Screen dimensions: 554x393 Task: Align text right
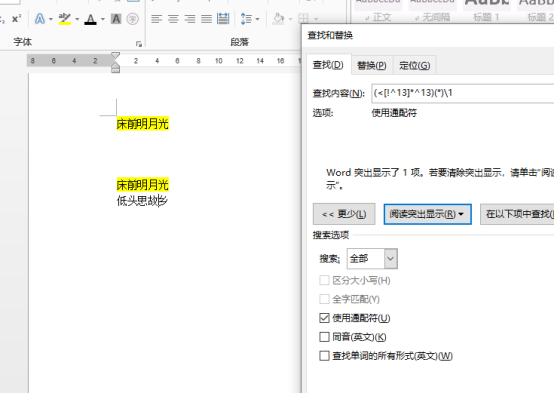[x=190, y=19]
